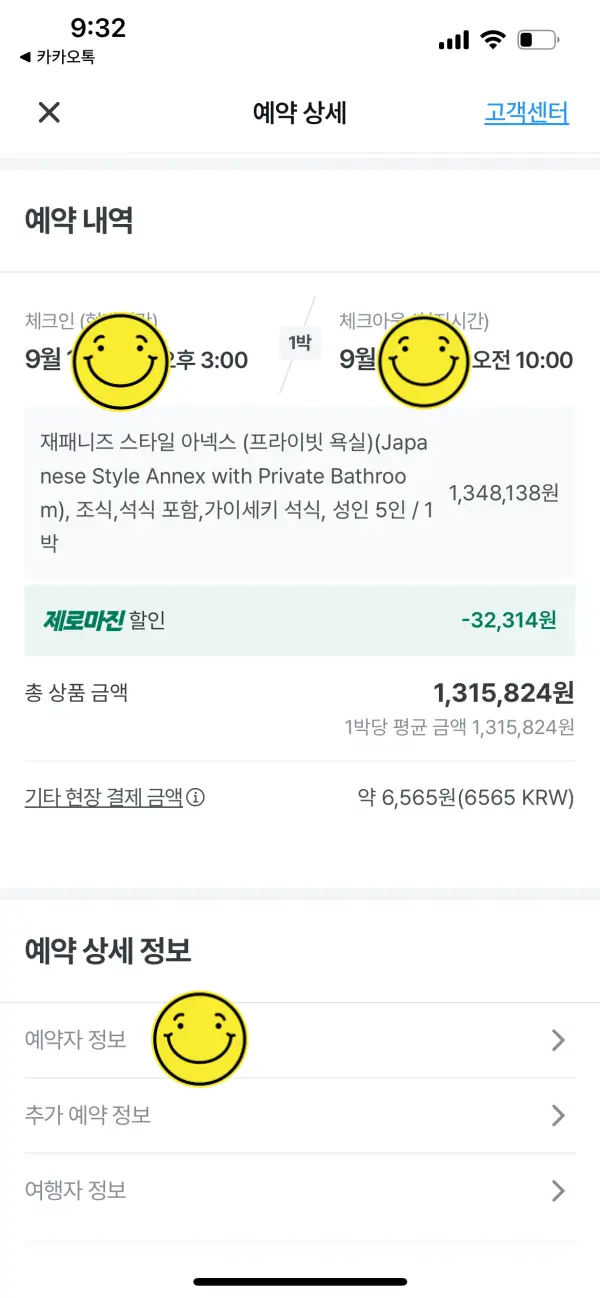Expand 추가 예약 정보 section
This screenshot has height=1298, width=600.
pyautogui.click(x=300, y=1115)
